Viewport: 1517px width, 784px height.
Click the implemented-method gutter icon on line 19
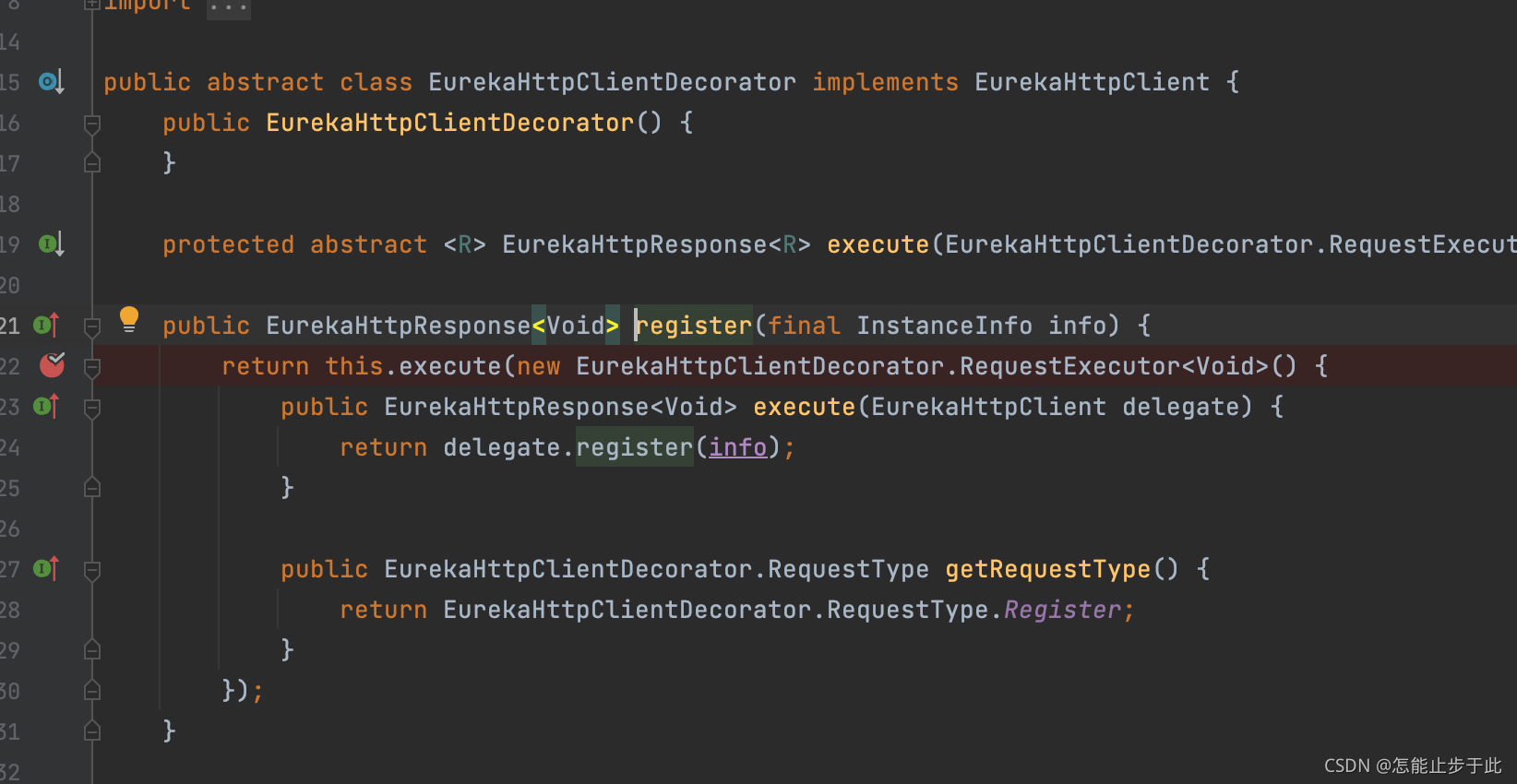51,244
